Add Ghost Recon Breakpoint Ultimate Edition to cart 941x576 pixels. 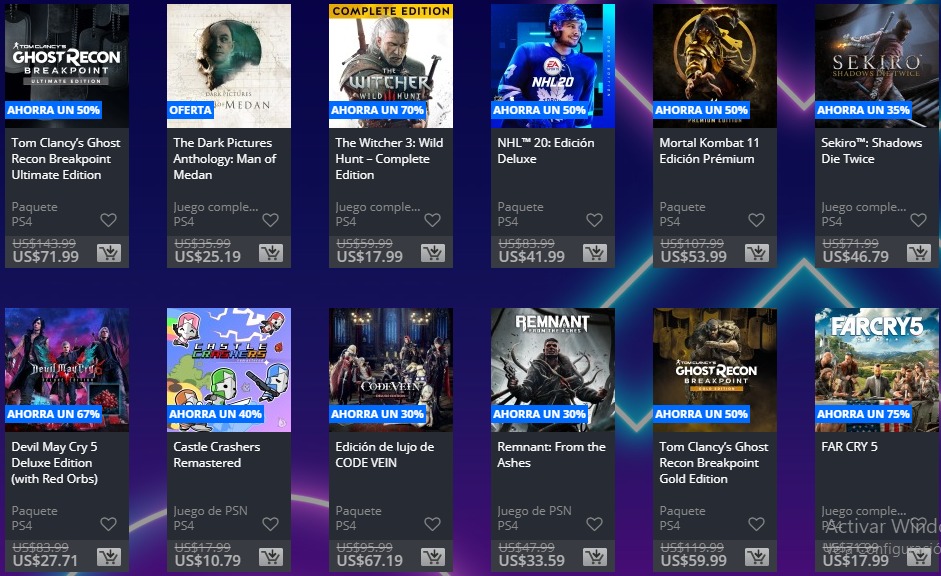tap(109, 253)
